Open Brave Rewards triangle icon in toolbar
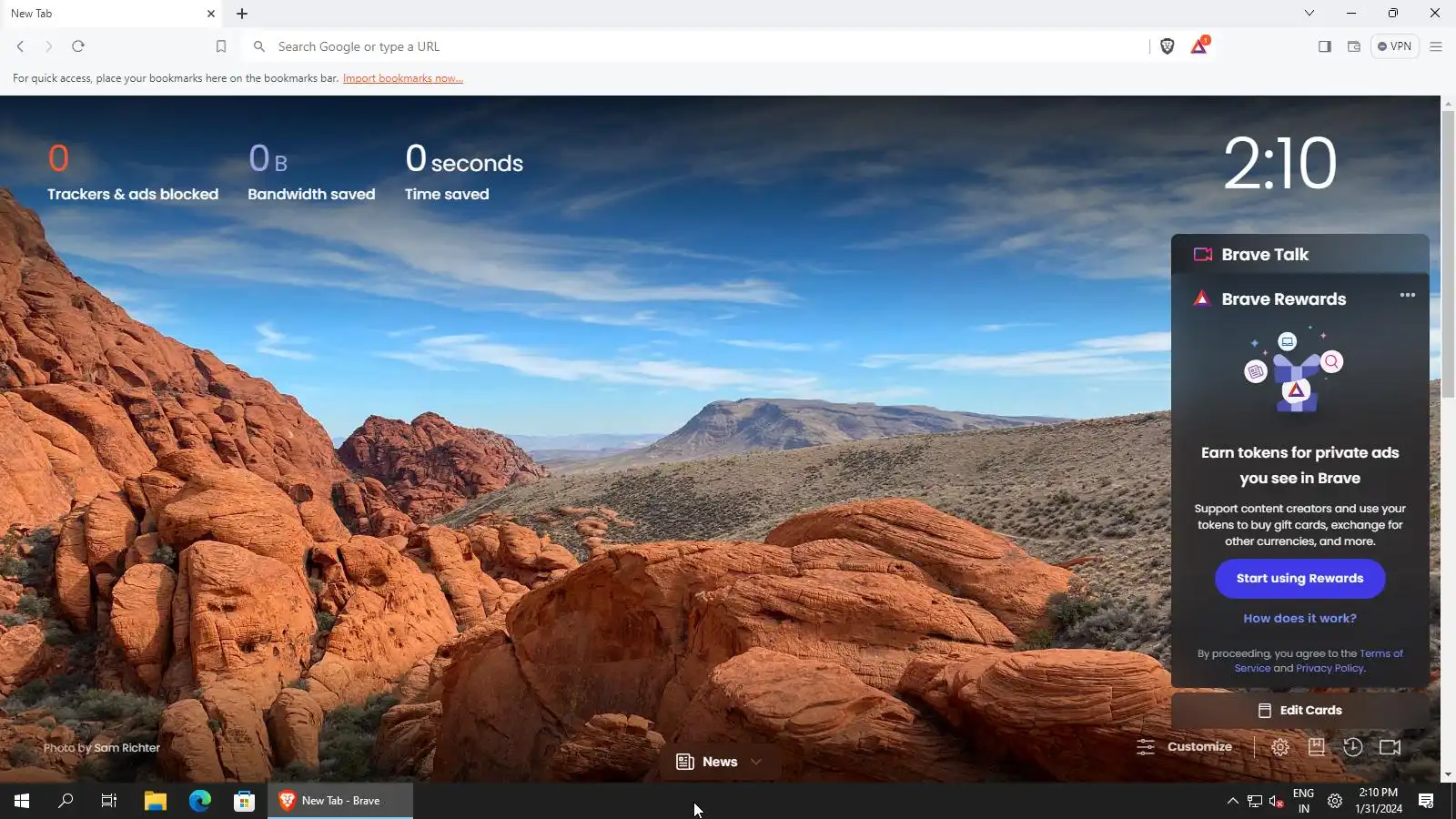Screen dimensions: 1456x819 [x=1199, y=45]
